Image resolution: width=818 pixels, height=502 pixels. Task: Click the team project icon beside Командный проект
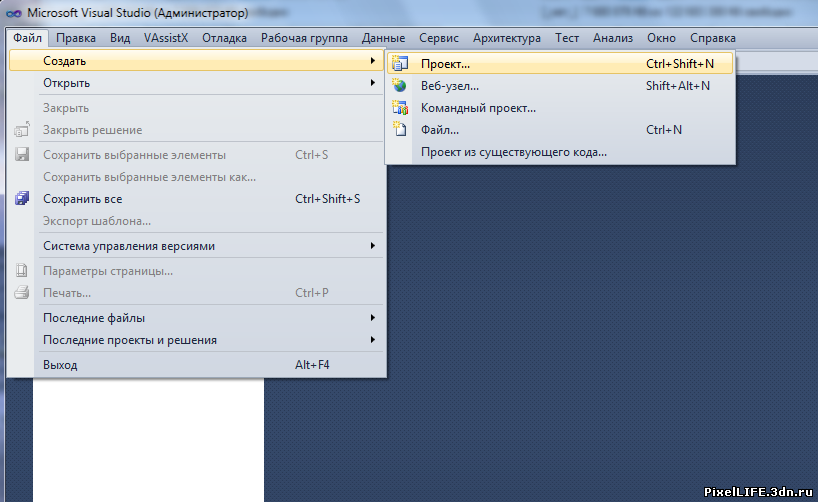400,108
